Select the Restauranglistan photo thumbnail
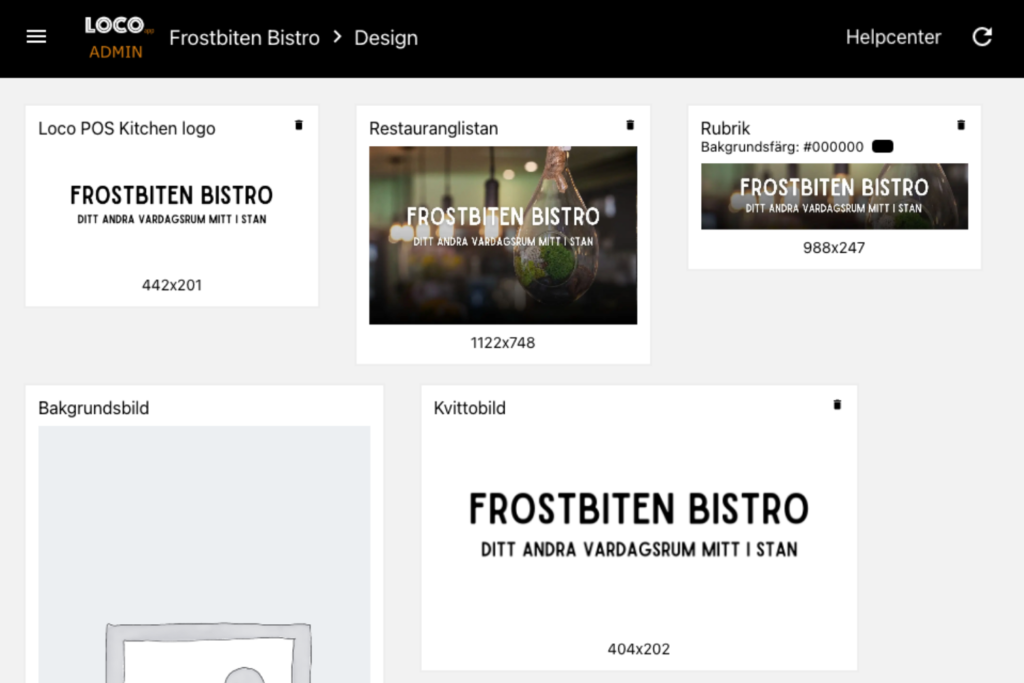 coord(503,235)
